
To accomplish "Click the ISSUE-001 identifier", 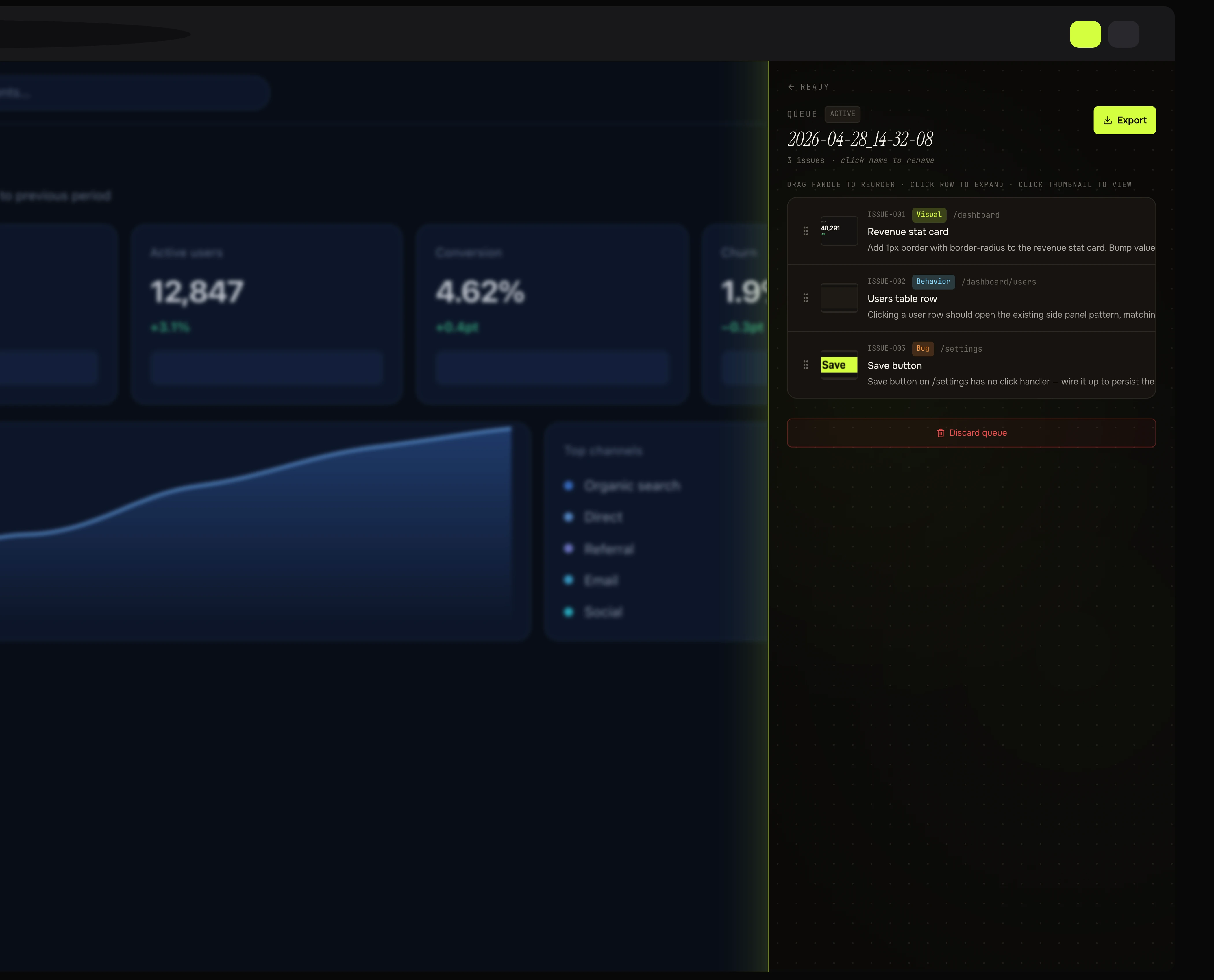I will (x=886, y=215).
